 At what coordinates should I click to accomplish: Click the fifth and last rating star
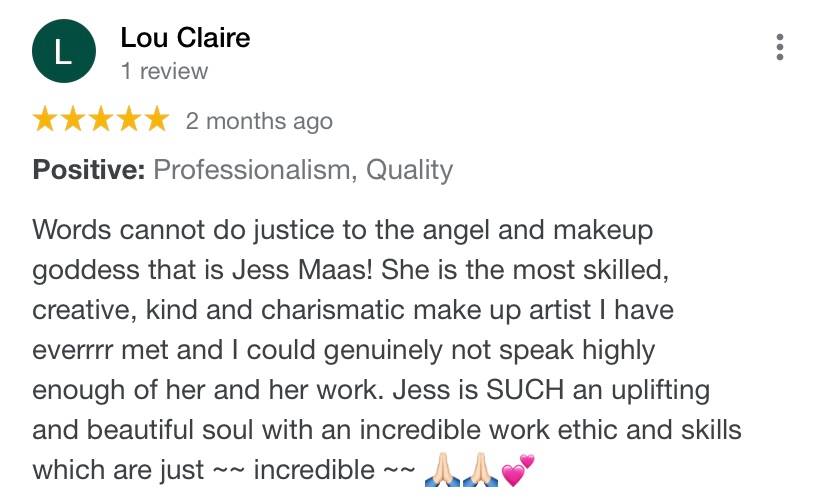[x=156, y=121]
